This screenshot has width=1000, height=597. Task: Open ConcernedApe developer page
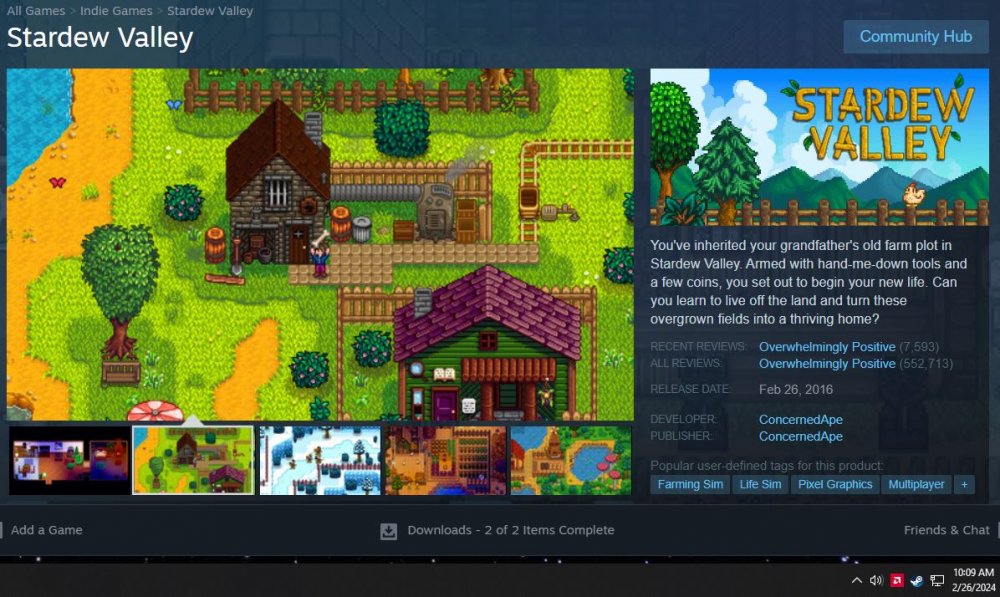coord(800,419)
